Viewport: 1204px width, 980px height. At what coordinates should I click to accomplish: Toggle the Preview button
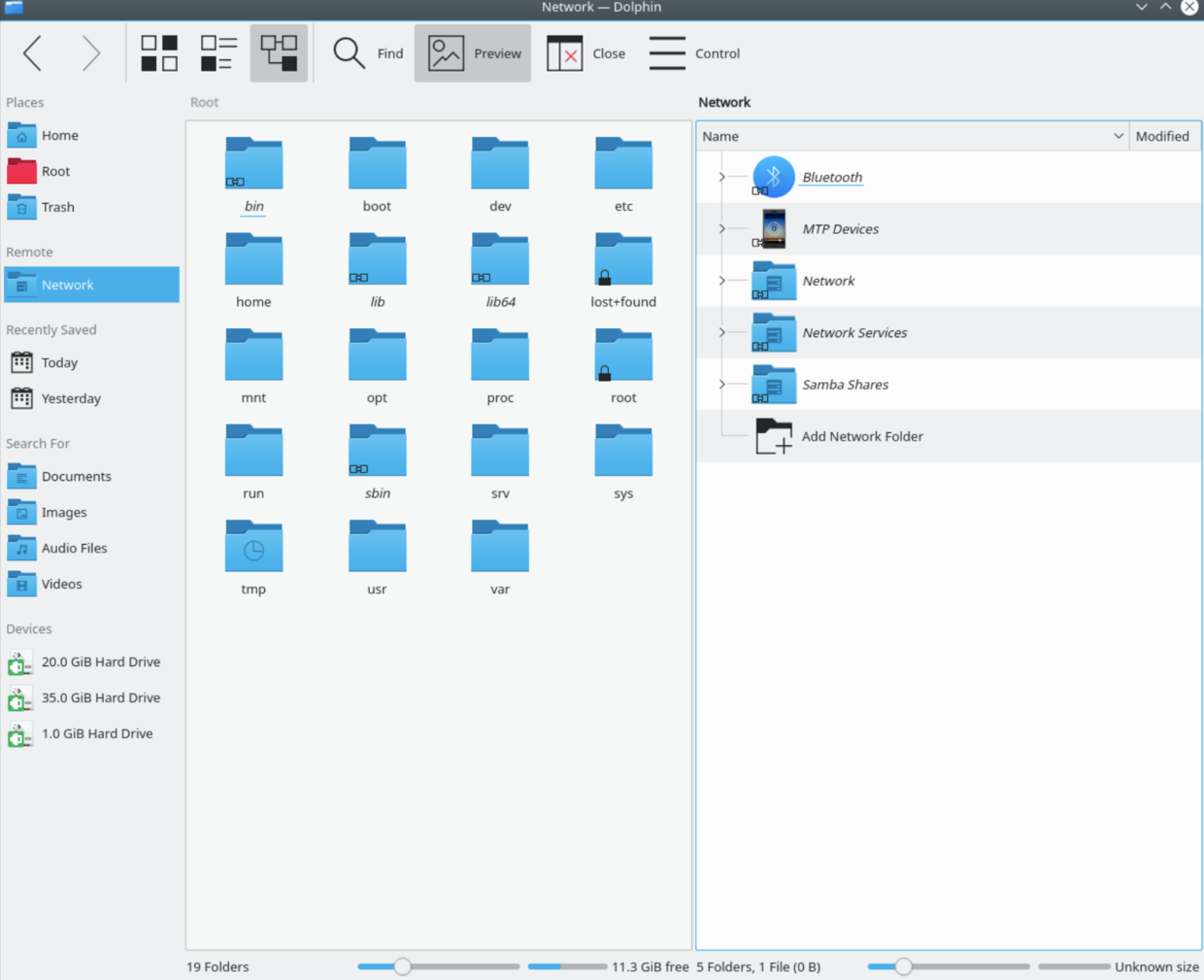[x=473, y=53]
